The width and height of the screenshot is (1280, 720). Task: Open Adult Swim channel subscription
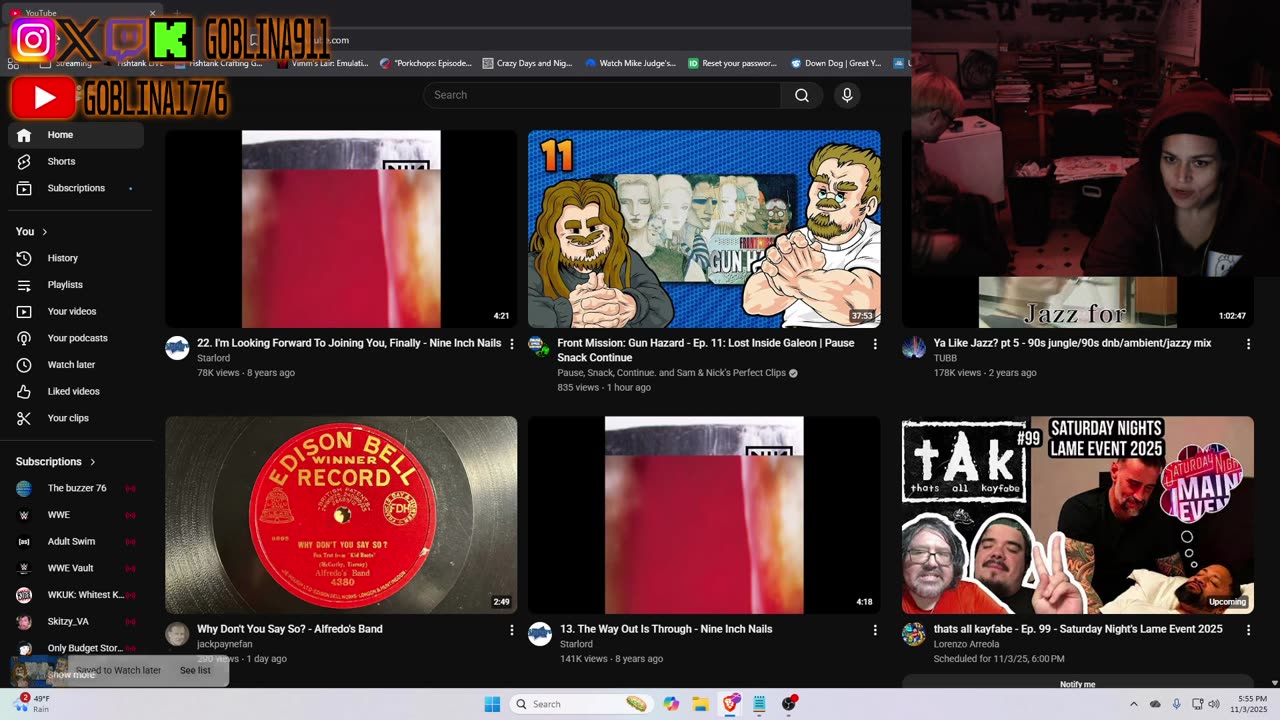click(x=76, y=541)
